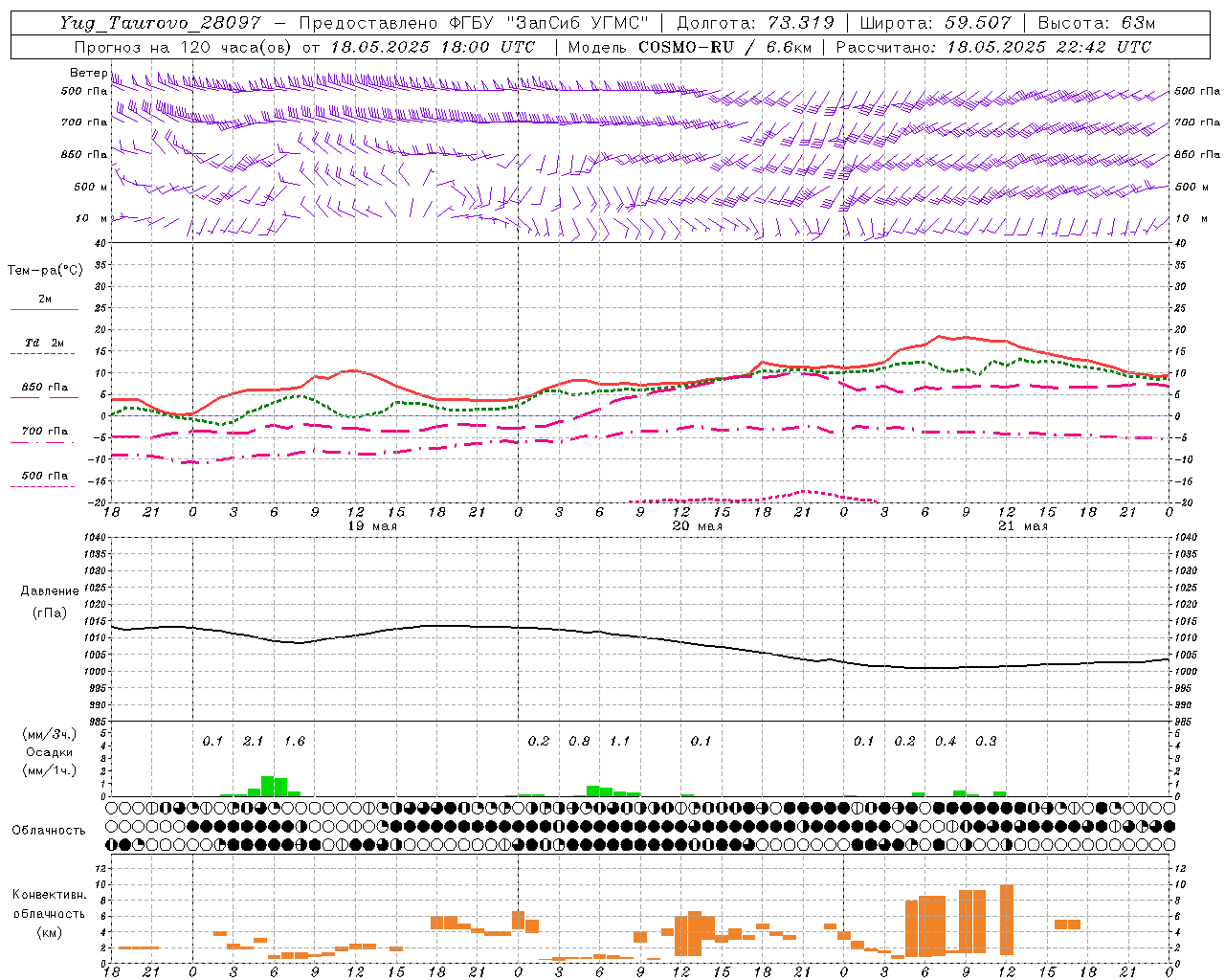Click the 2.1 precipitation value
The width and height of the screenshot is (1225, 980).
(253, 742)
